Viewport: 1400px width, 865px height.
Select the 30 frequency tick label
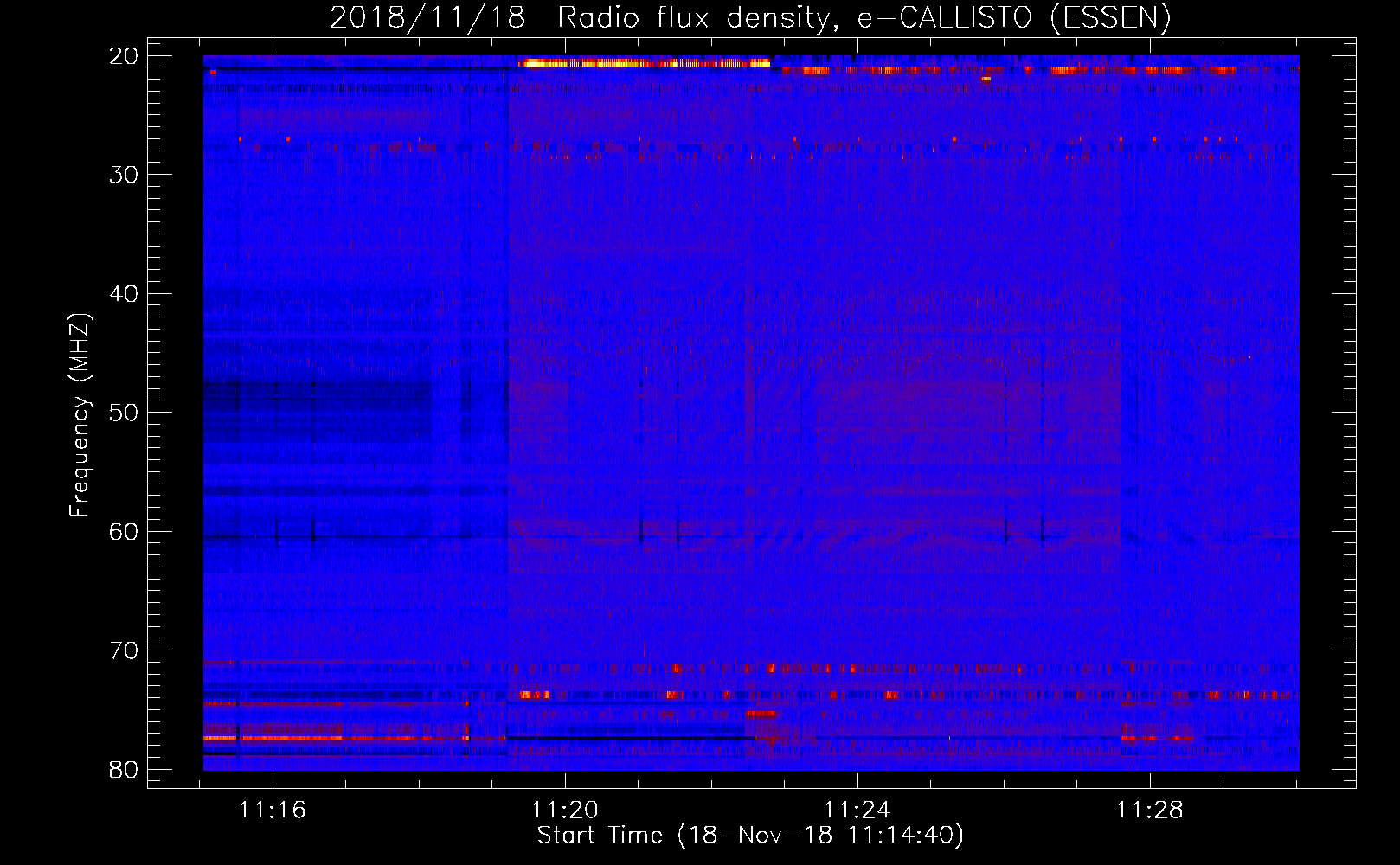pyautogui.click(x=125, y=175)
